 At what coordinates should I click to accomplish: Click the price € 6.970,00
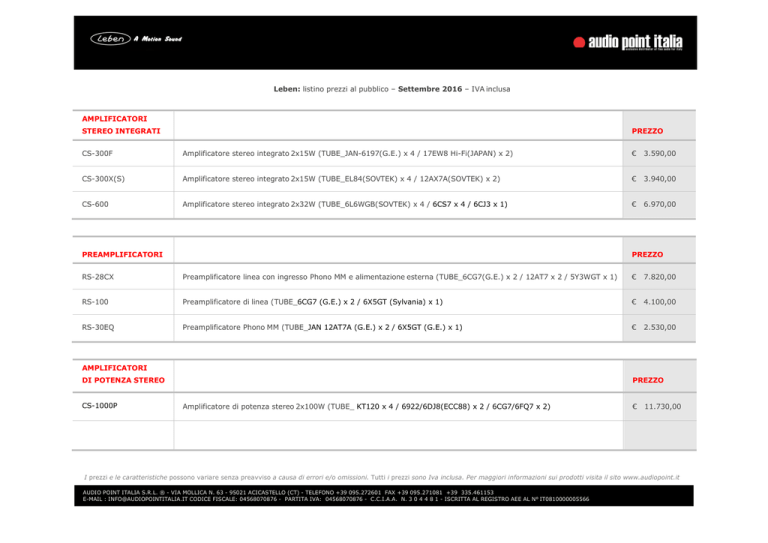point(653,204)
